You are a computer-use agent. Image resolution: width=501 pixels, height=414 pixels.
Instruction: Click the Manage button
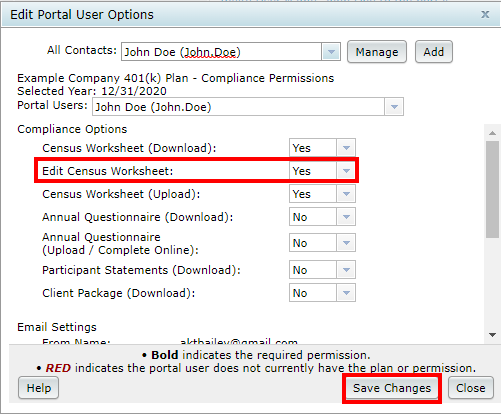(x=377, y=52)
